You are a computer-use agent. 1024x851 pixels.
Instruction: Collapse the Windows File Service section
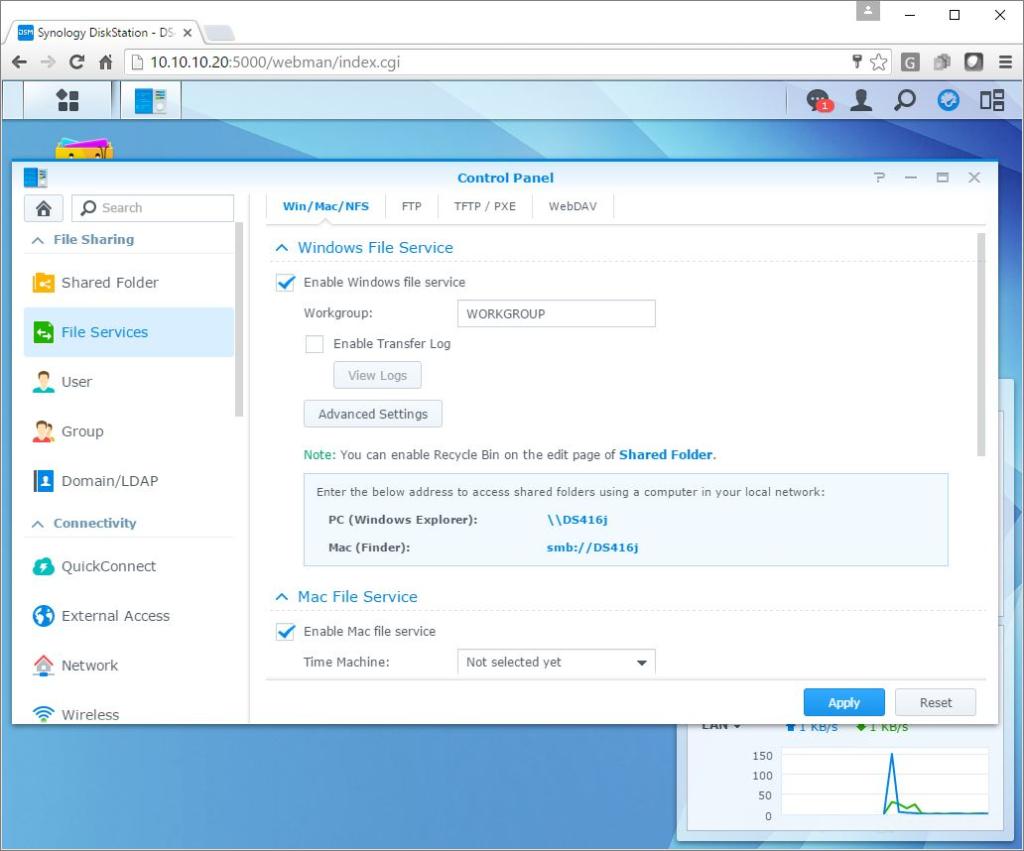click(x=282, y=248)
